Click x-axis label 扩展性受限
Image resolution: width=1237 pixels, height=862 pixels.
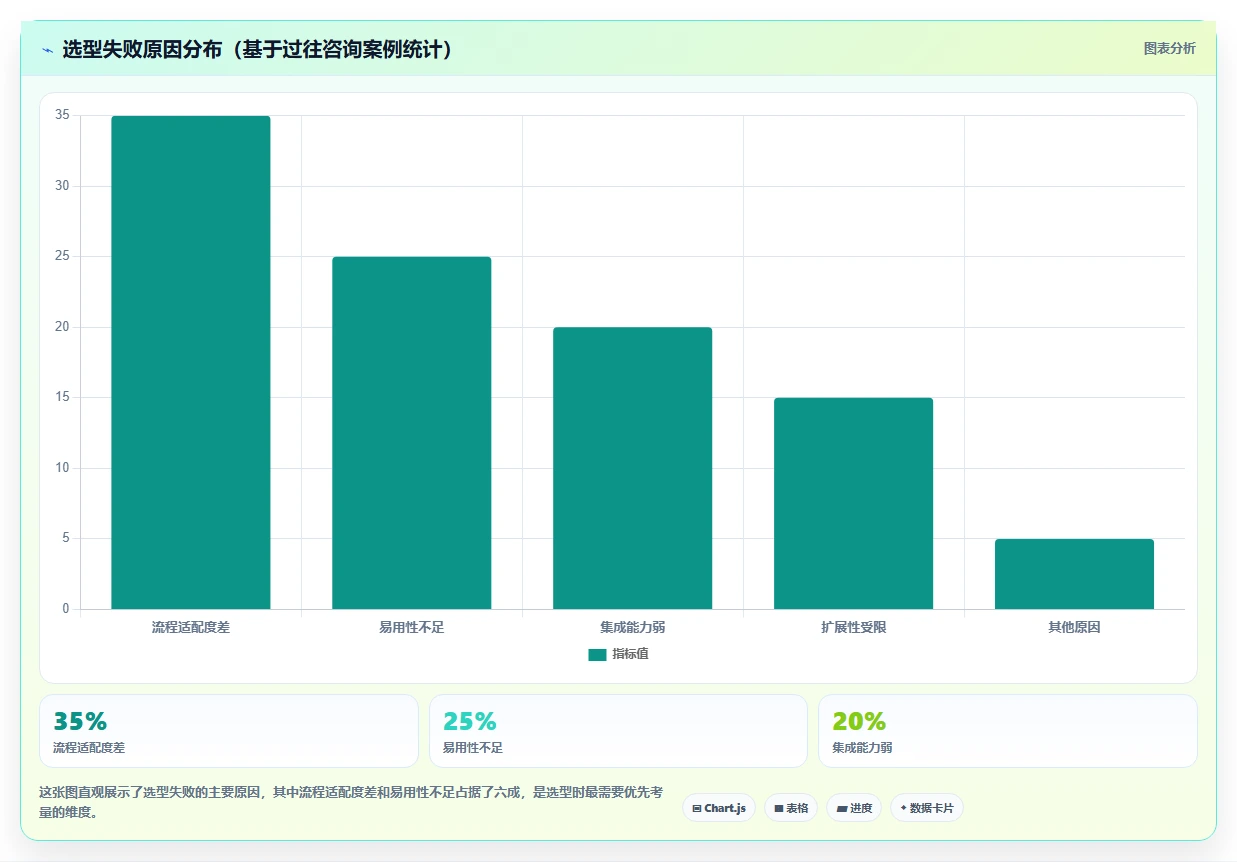coord(853,628)
